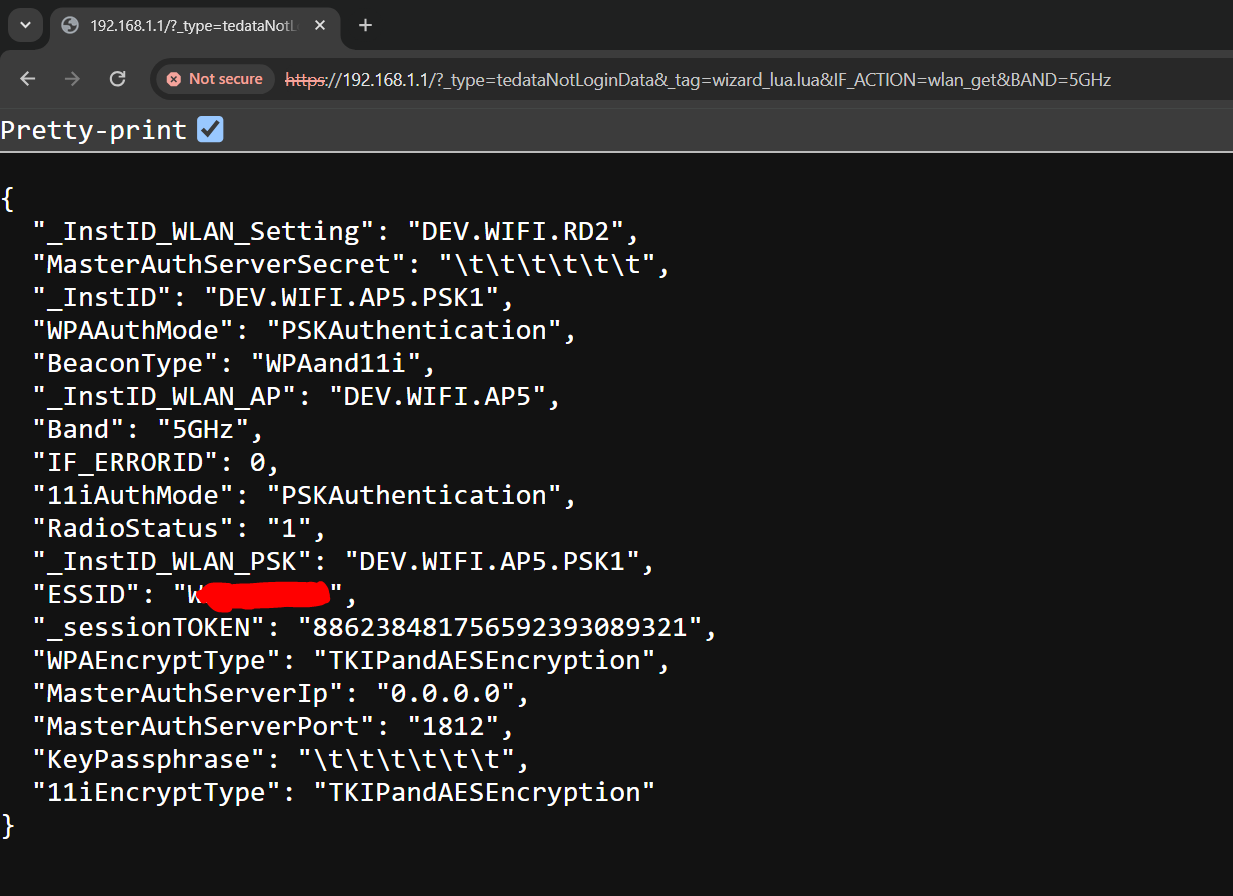
Task: Select the 192.168.1.1 browser tab
Action: pos(193,26)
